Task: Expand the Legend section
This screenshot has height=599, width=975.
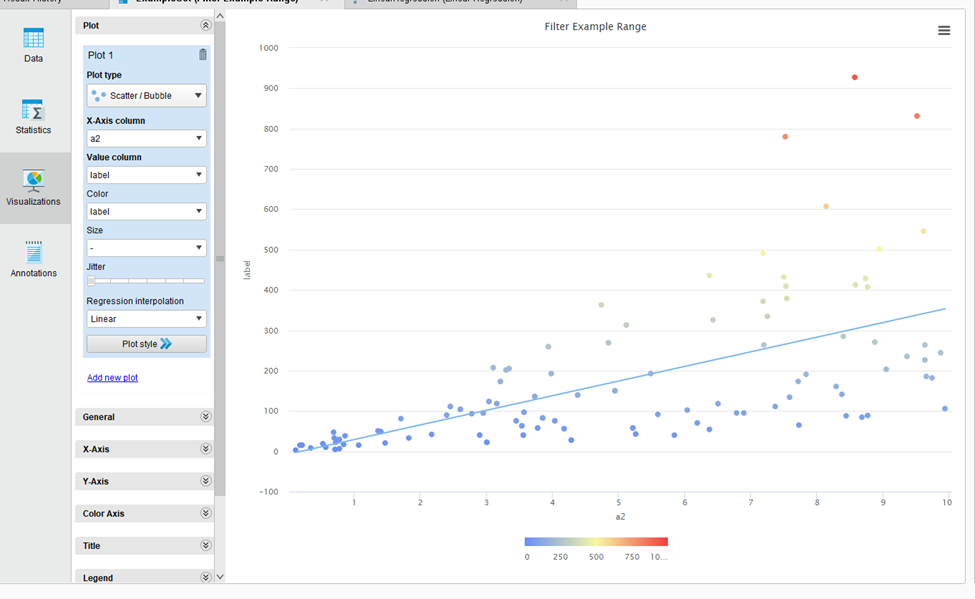Action: [144, 577]
